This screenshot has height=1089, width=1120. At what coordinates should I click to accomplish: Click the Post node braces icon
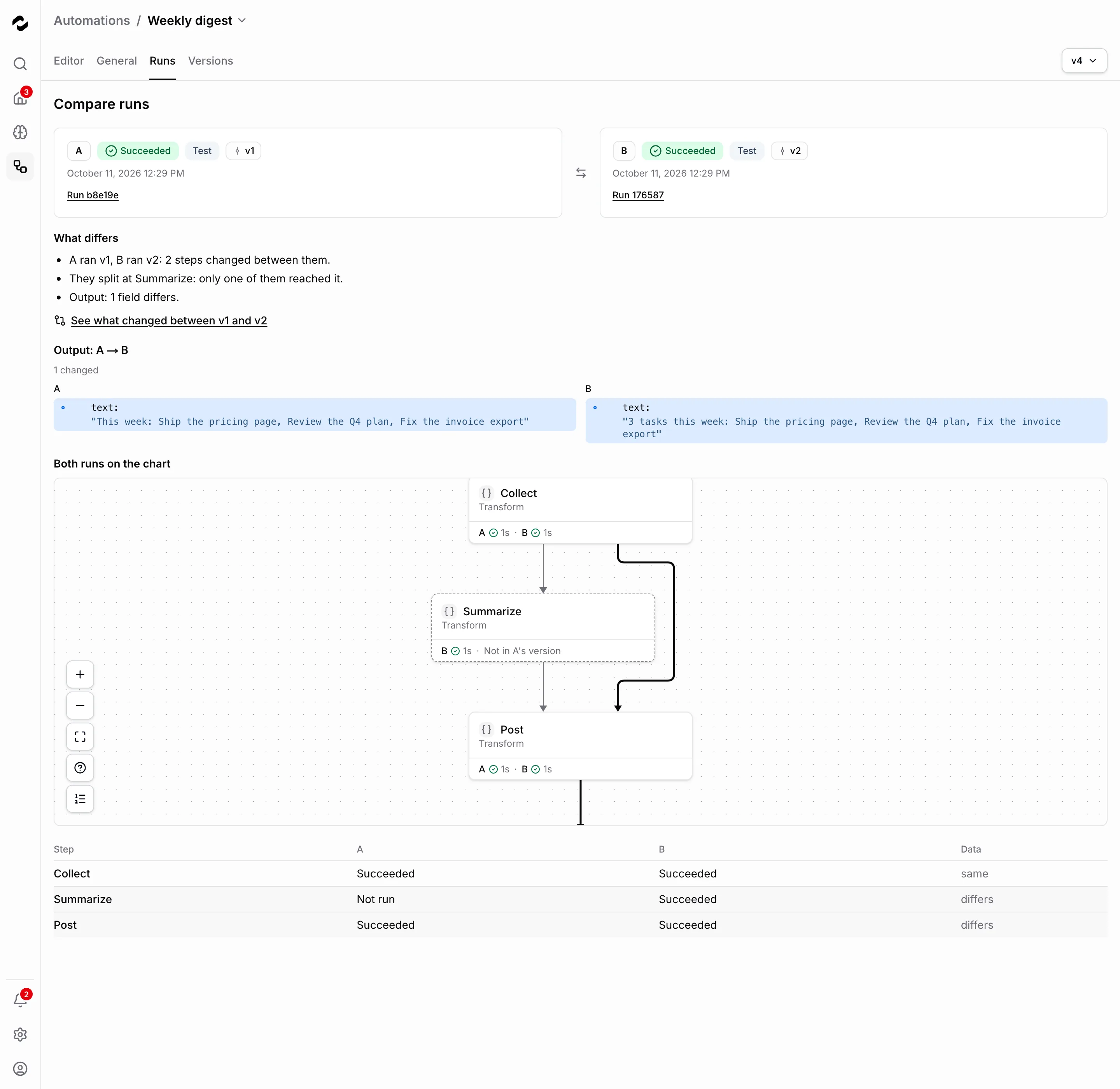pos(486,729)
